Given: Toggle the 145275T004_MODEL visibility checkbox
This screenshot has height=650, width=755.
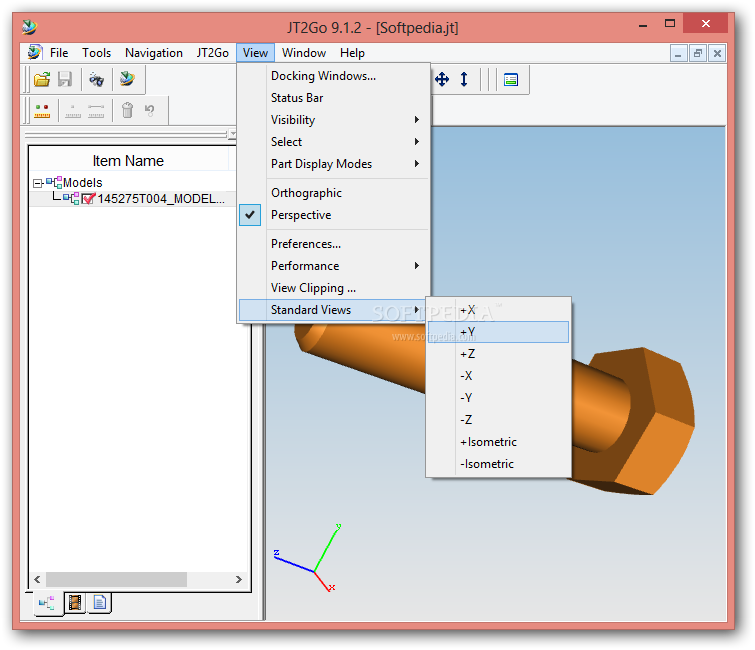Looking at the screenshot, I should pyautogui.click(x=88, y=199).
